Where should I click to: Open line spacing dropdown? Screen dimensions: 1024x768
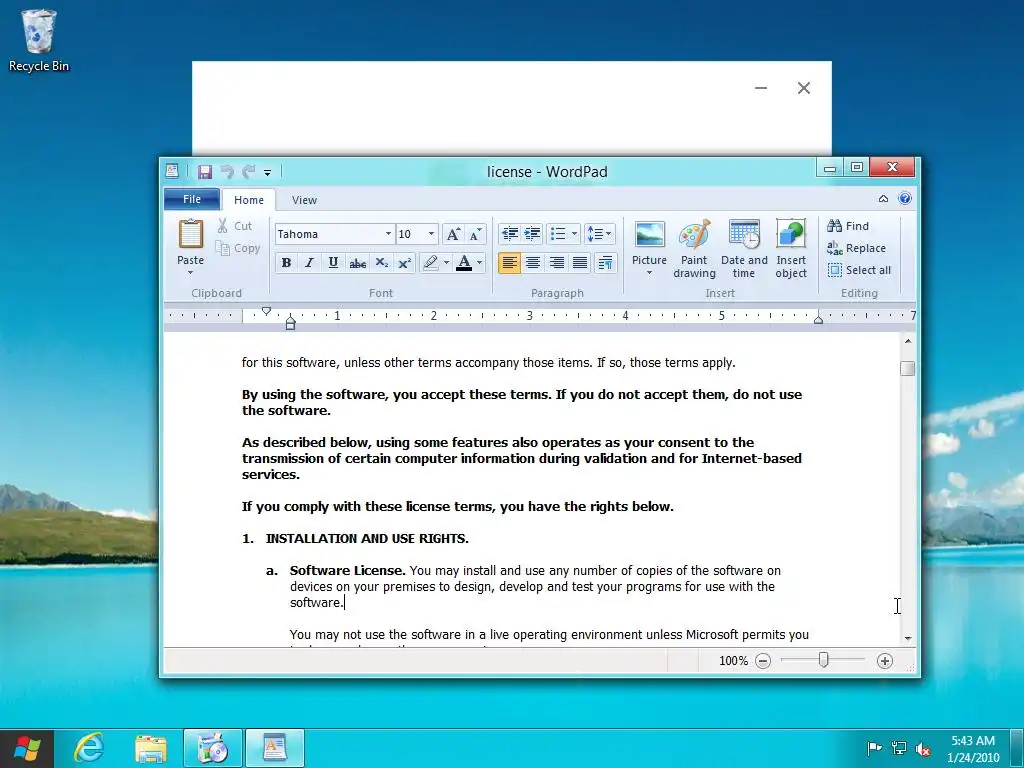pos(600,234)
